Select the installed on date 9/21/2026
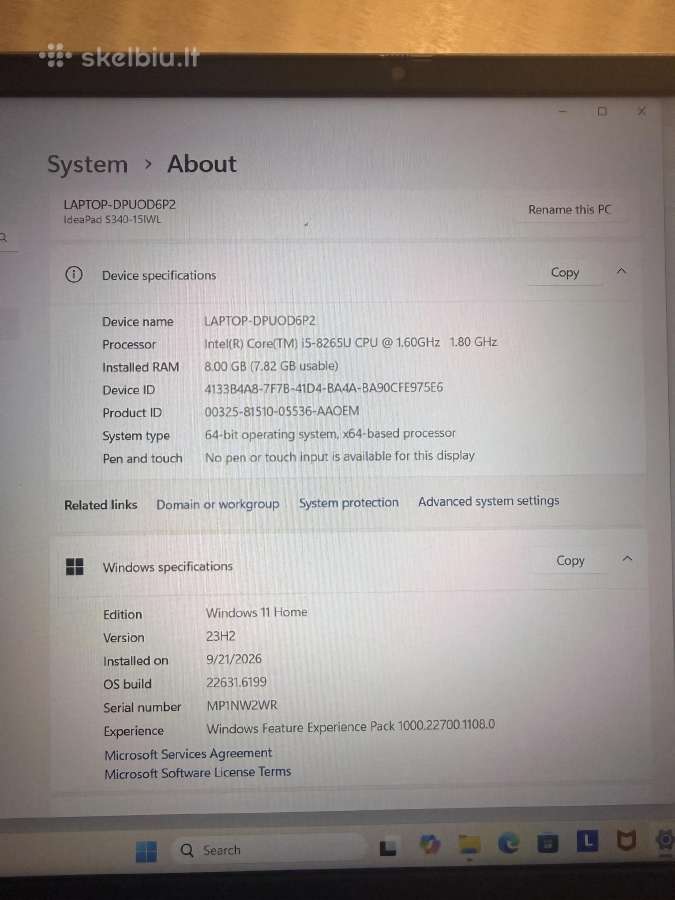Image resolution: width=675 pixels, height=900 pixels. tap(234, 659)
